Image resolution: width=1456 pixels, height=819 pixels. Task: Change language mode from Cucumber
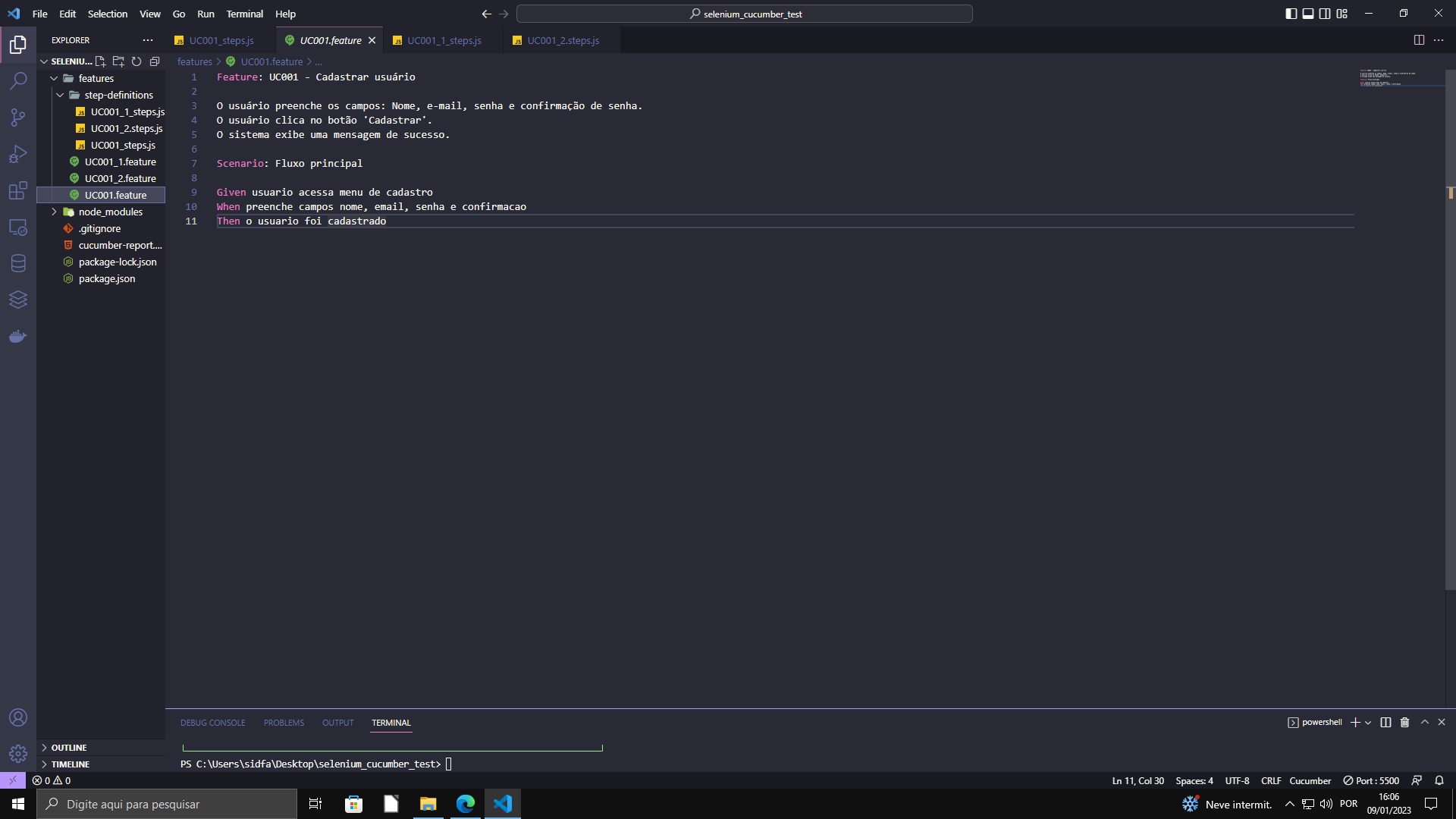(x=1310, y=780)
